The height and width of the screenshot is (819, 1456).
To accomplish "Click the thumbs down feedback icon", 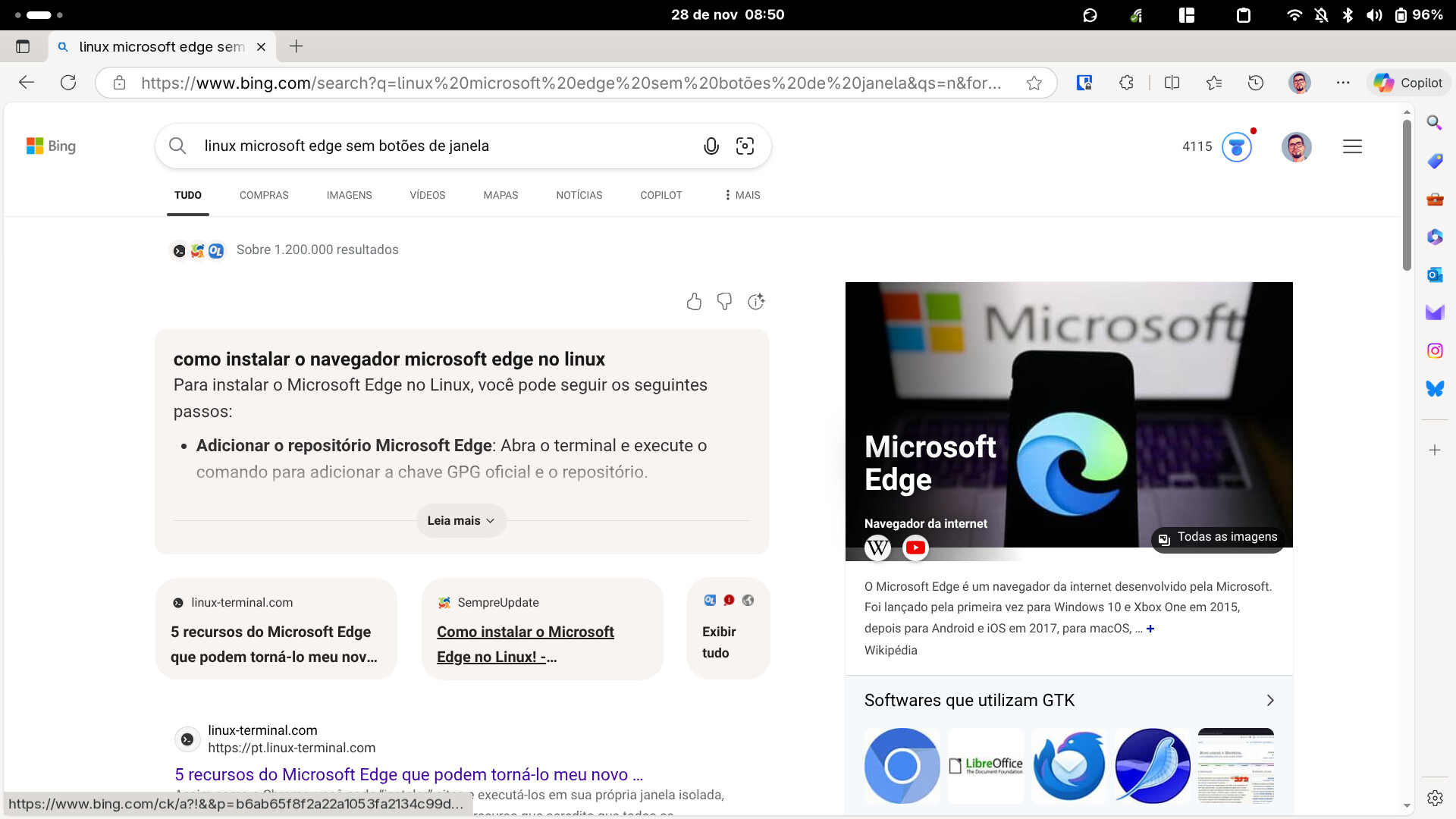I will [x=724, y=302].
